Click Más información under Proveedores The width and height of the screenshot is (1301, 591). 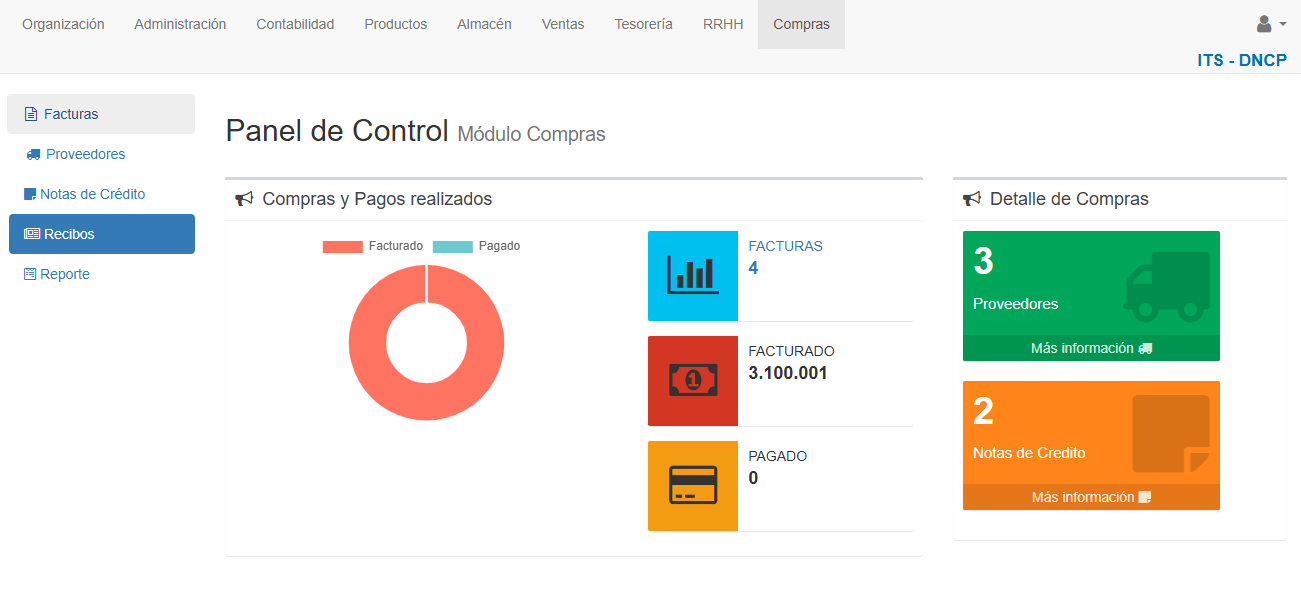click(x=1091, y=348)
